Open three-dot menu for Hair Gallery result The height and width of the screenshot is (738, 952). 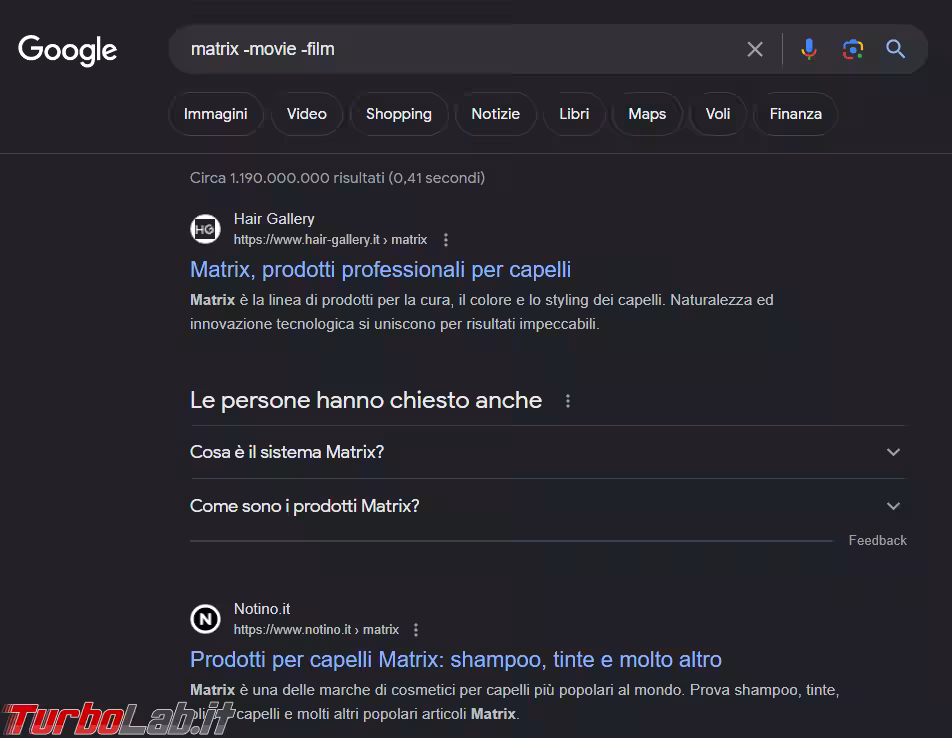click(446, 240)
